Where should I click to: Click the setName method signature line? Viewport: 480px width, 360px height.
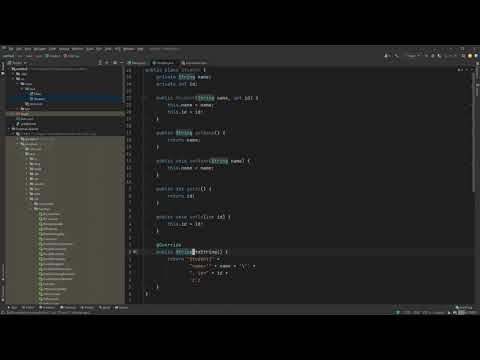tap(203, 161)
